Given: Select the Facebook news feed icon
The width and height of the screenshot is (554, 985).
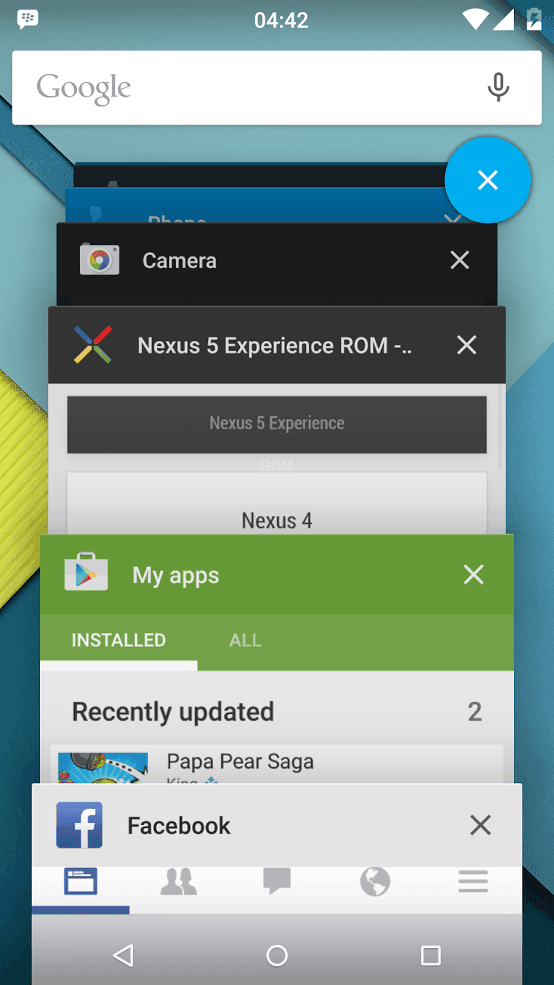Looking at the screenshot, I should (80, 881).
